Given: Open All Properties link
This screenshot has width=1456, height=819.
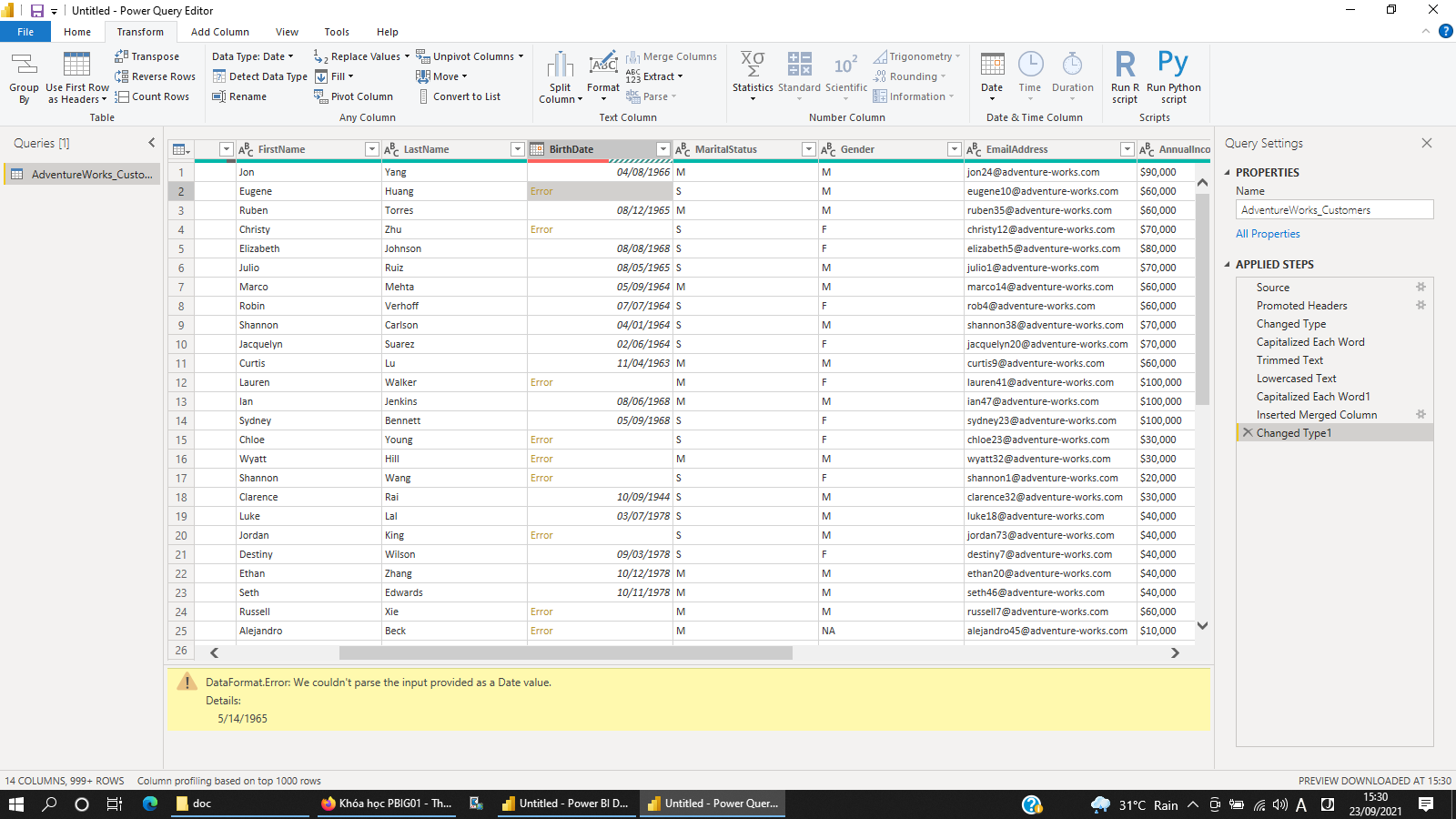Looking at the screenshot, I should click(1268, 234).
